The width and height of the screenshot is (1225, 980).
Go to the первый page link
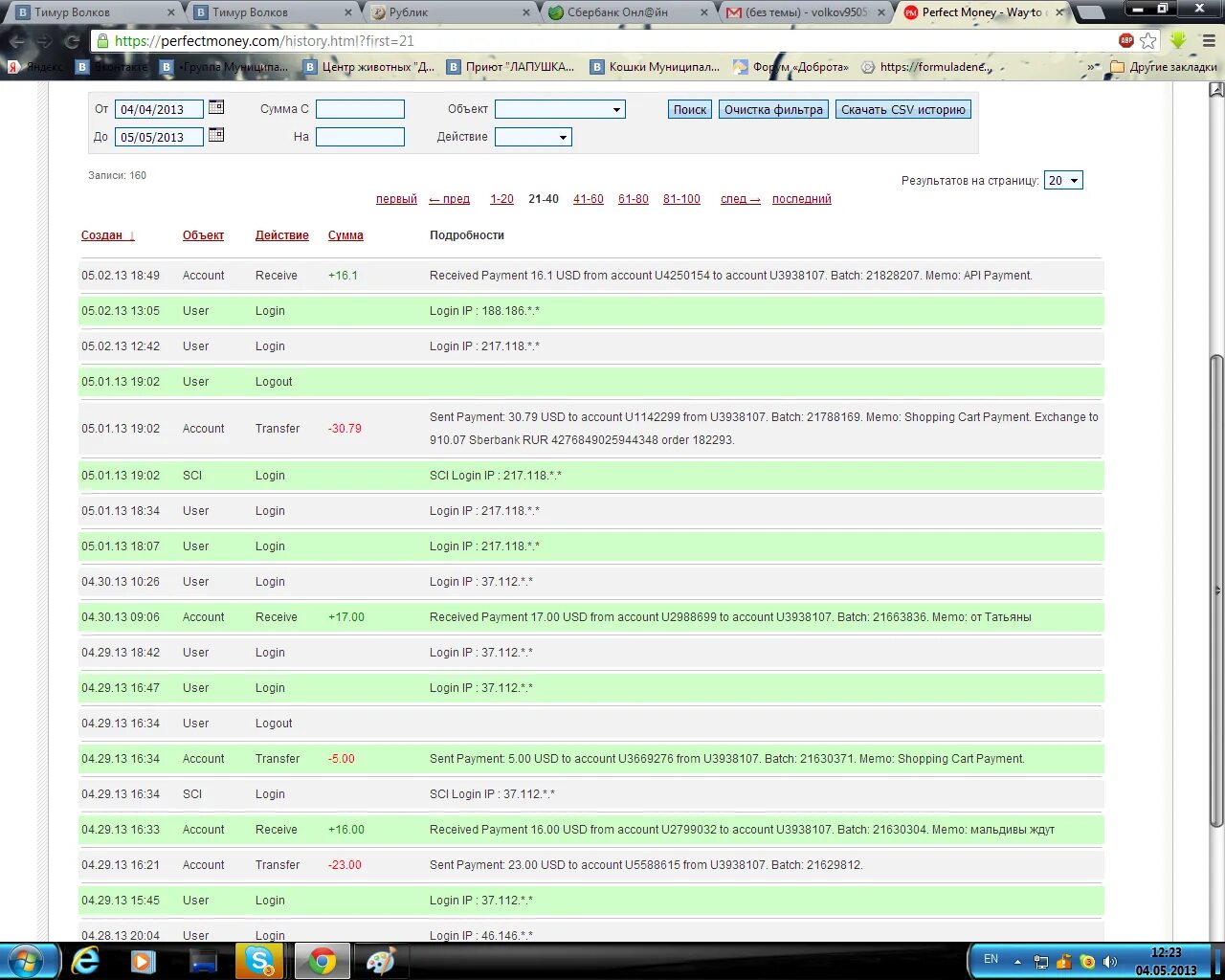[x=396, y=199]
